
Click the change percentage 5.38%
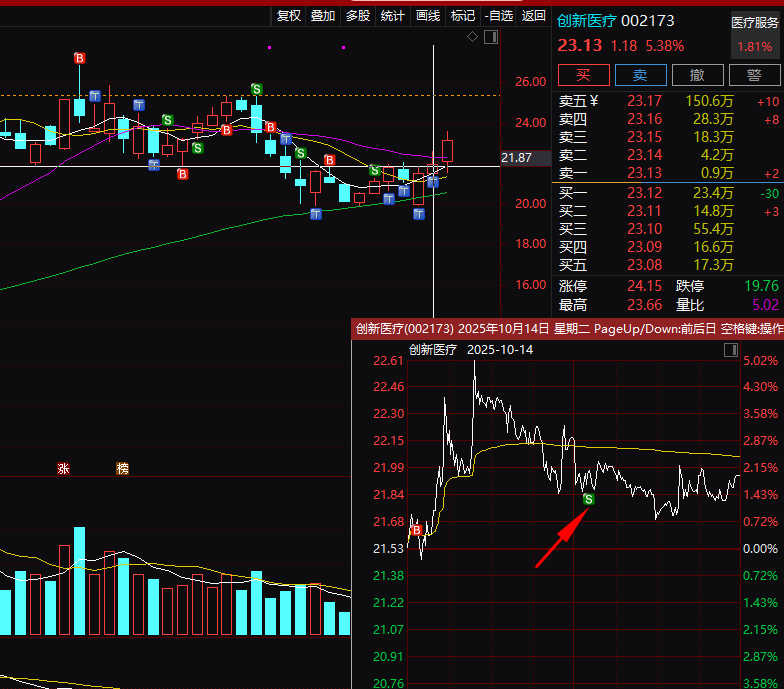click(x=664, y=46)
